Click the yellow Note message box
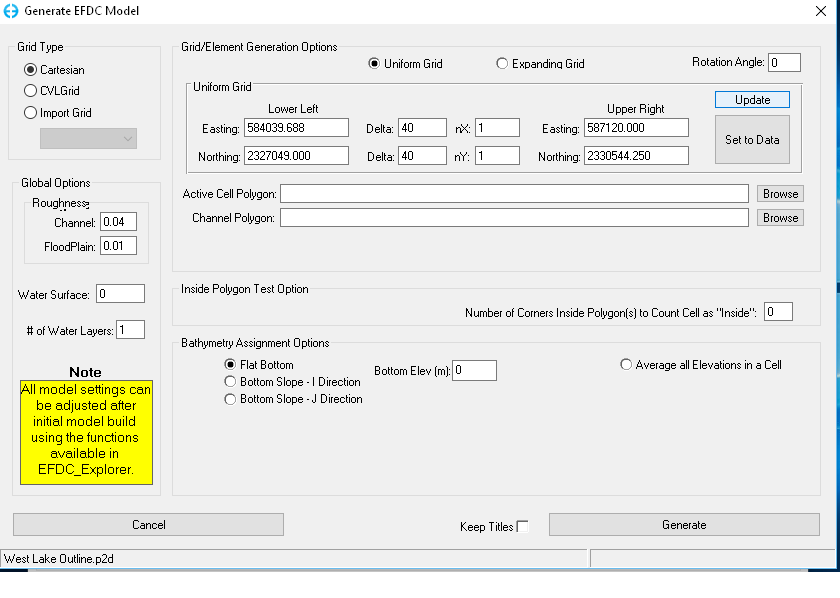The height and width of the screenshot is (598, 840). click(x=86, y=432)
